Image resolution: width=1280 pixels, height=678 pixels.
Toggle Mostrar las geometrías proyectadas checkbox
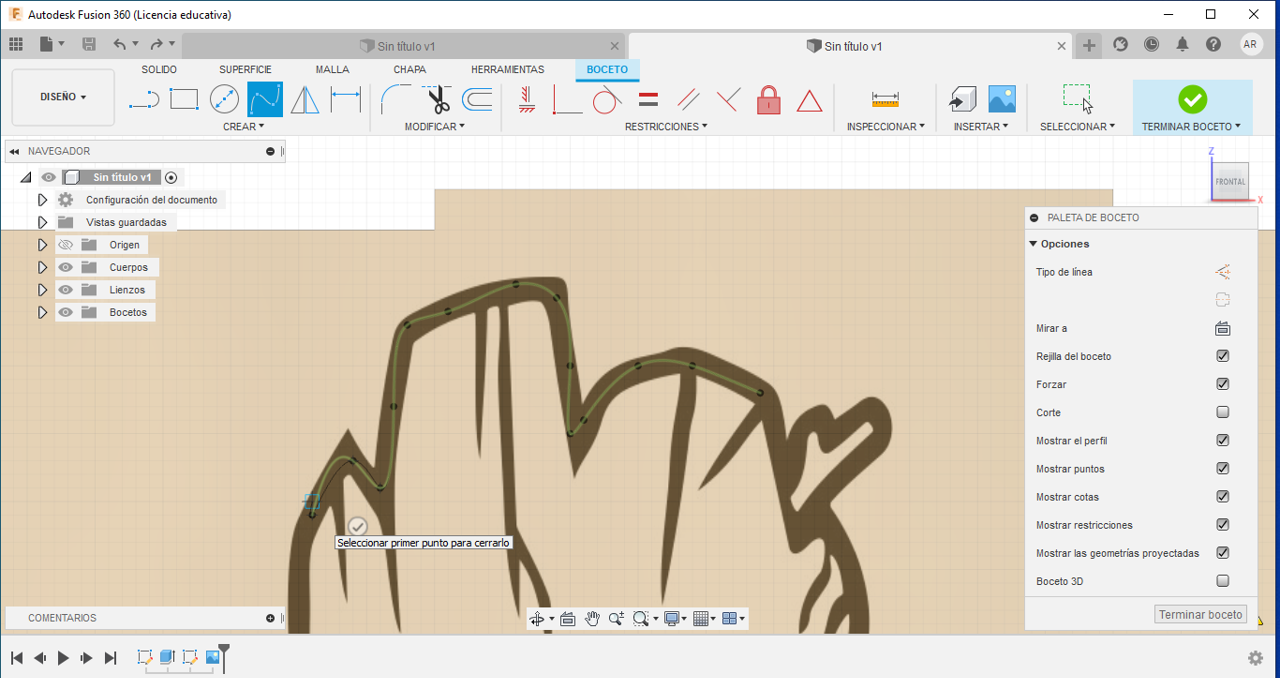(1222, 552)
